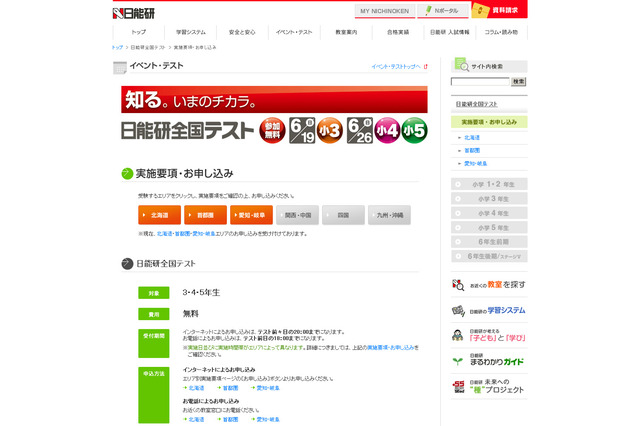Expand the 小学4年生 sidebar section
The width and height of the screenshot is (640, 426).
pos(489,213)
